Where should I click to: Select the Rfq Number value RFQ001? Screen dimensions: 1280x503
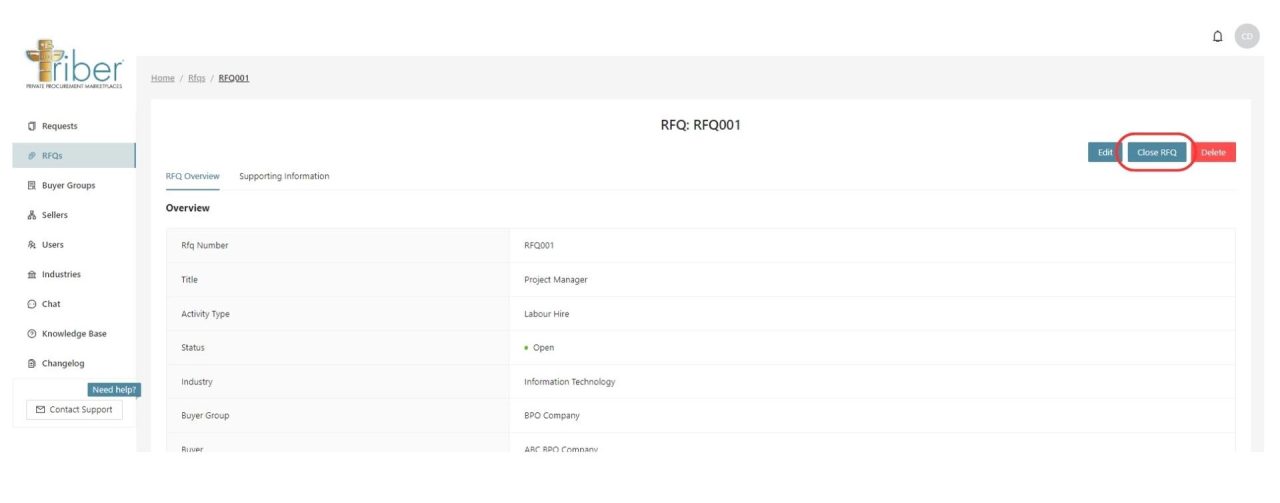pos(539,246)
